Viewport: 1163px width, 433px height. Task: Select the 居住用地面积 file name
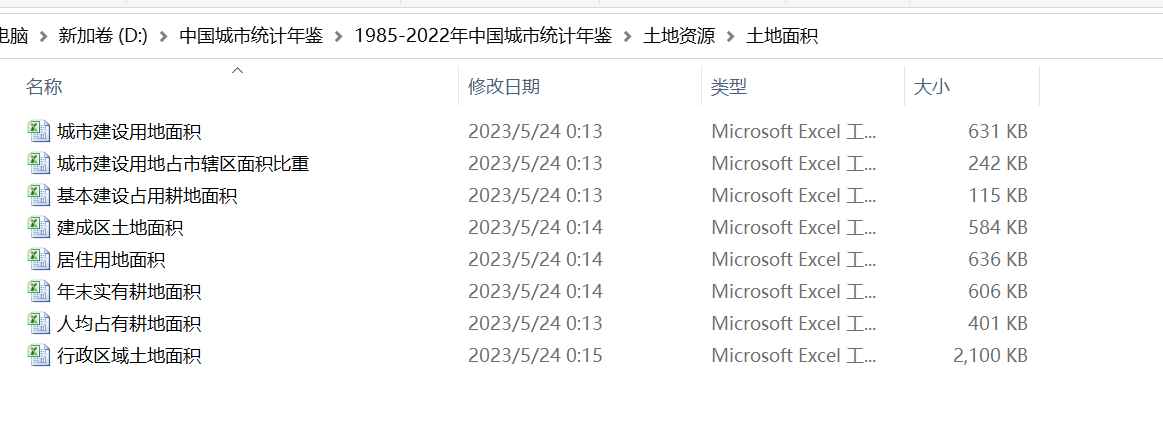(111, 259)
